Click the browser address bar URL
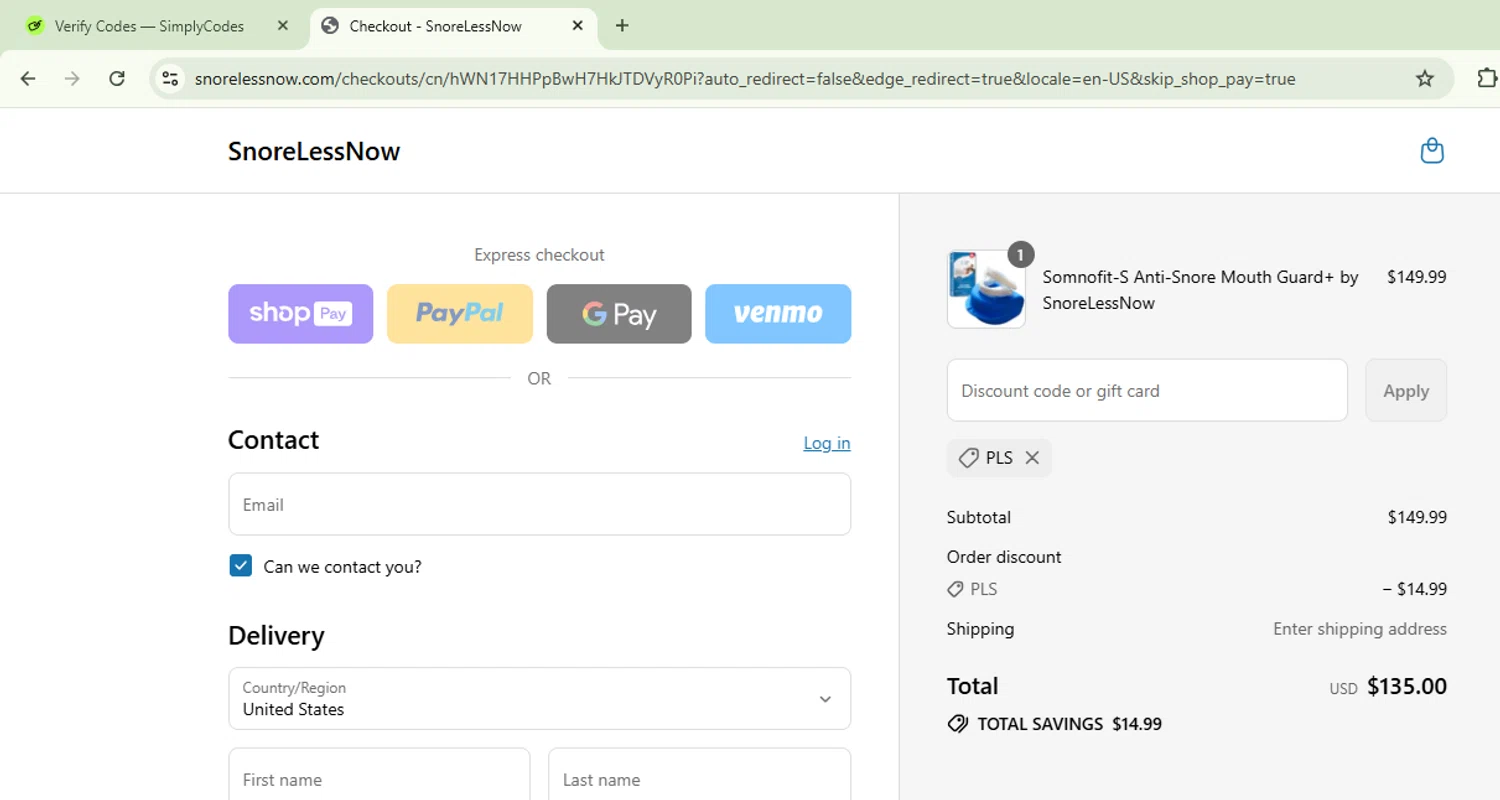Viewport: 1500px width, 800px height. (x=745, y=79)
